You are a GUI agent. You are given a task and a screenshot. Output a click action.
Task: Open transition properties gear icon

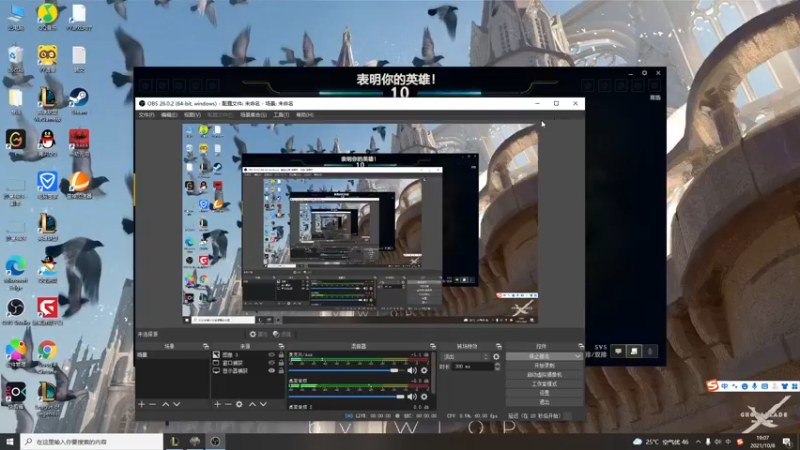coord(496,357)
